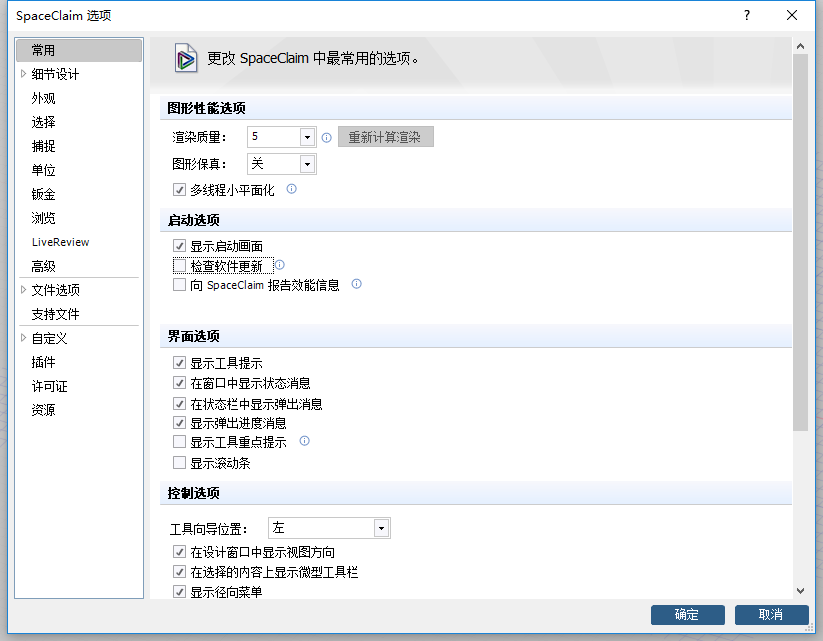Click the SpaceClaim logo icon in header

point(186,58)
